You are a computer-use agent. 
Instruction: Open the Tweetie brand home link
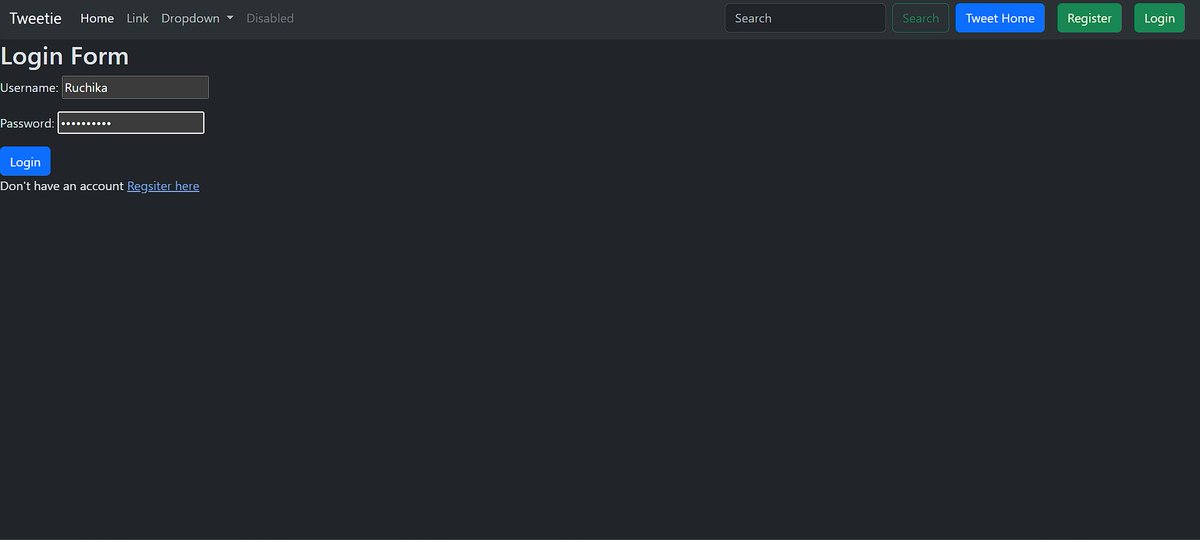(x=35, y=18)
